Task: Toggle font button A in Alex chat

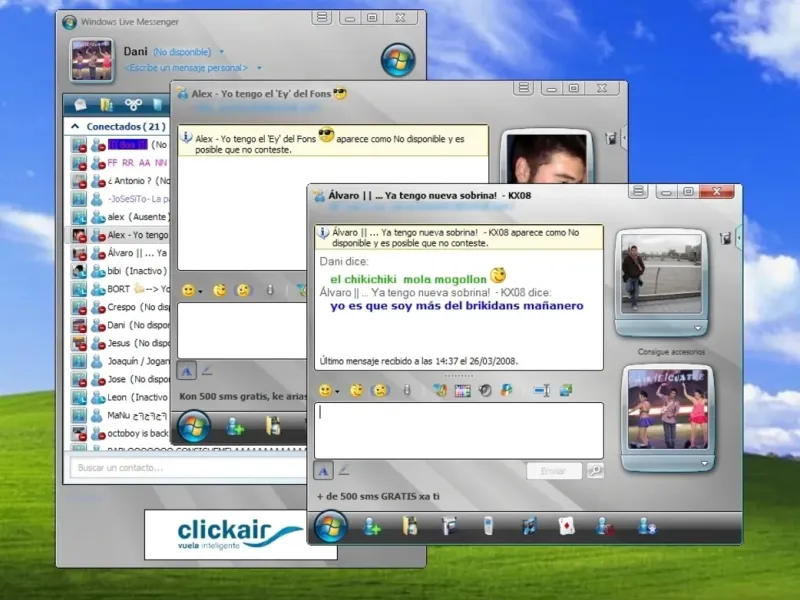Action: coord(187,371)
